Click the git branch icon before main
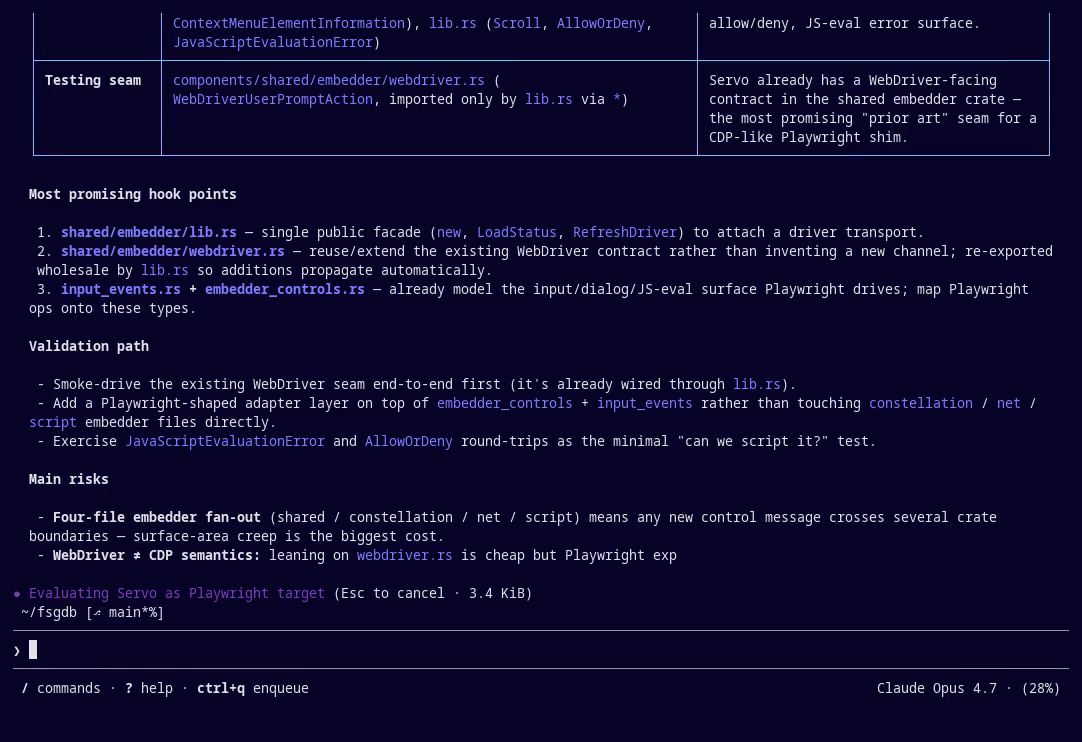The width and height of the screenshot is (1082, 742). pyautogui.click(x=97, y=613)
